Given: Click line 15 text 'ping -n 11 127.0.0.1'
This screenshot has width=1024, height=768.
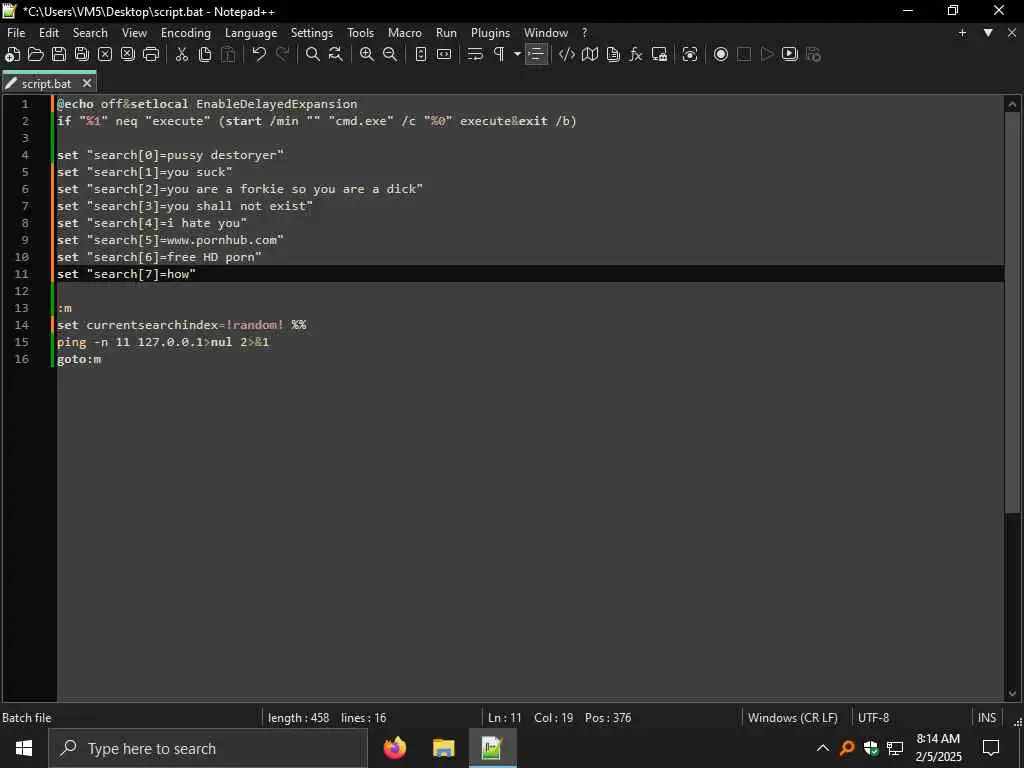Looking at the screenshot, I should point(130,342).
